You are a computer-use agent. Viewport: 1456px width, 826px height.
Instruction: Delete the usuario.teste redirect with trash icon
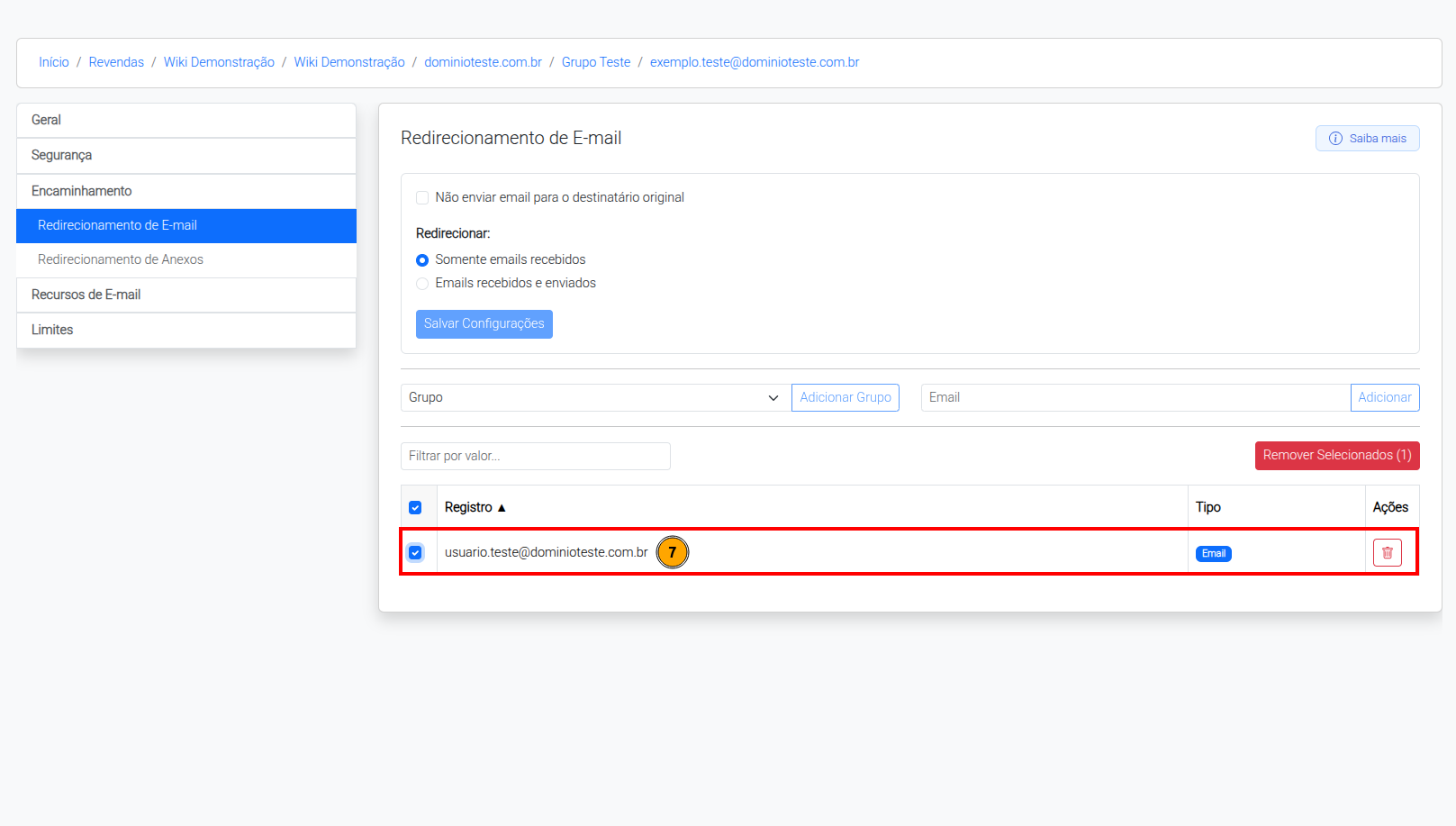coord(1387,552)
